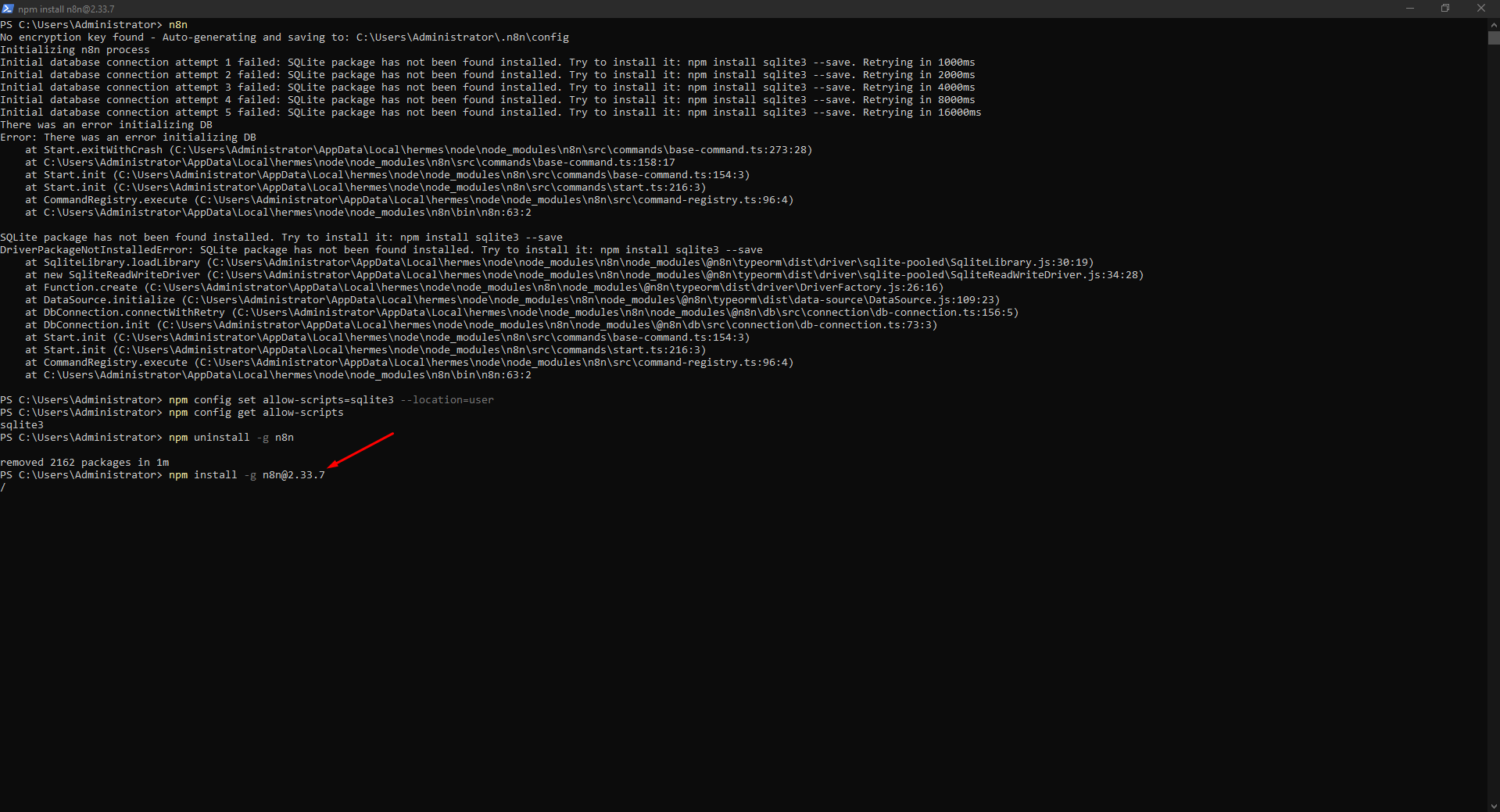
Task: Click the standalone 'SQLite package has not been found' line
Action: 281,238
